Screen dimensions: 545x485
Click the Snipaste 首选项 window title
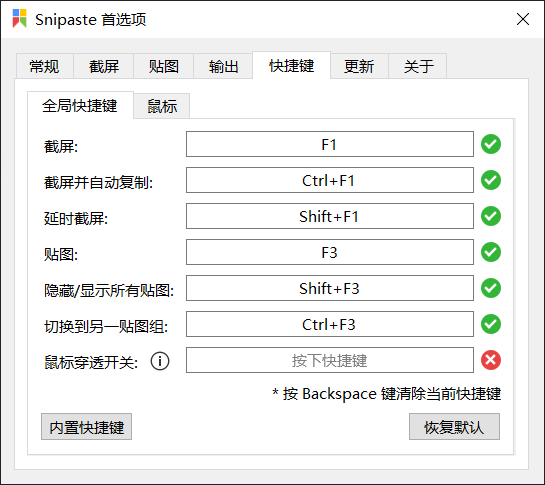tap(90, 19)
